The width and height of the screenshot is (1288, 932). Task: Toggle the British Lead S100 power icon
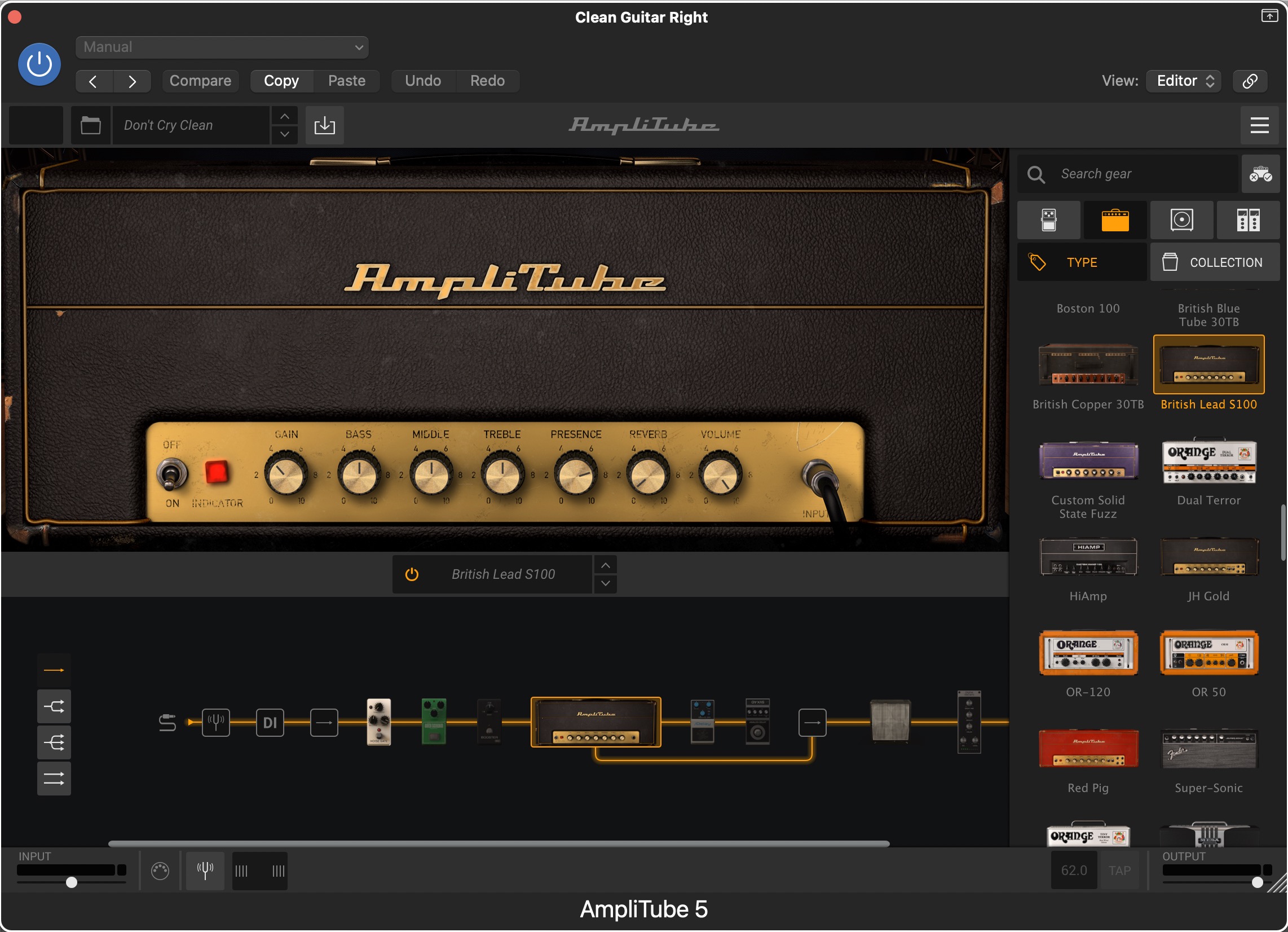tap(412, 574)
